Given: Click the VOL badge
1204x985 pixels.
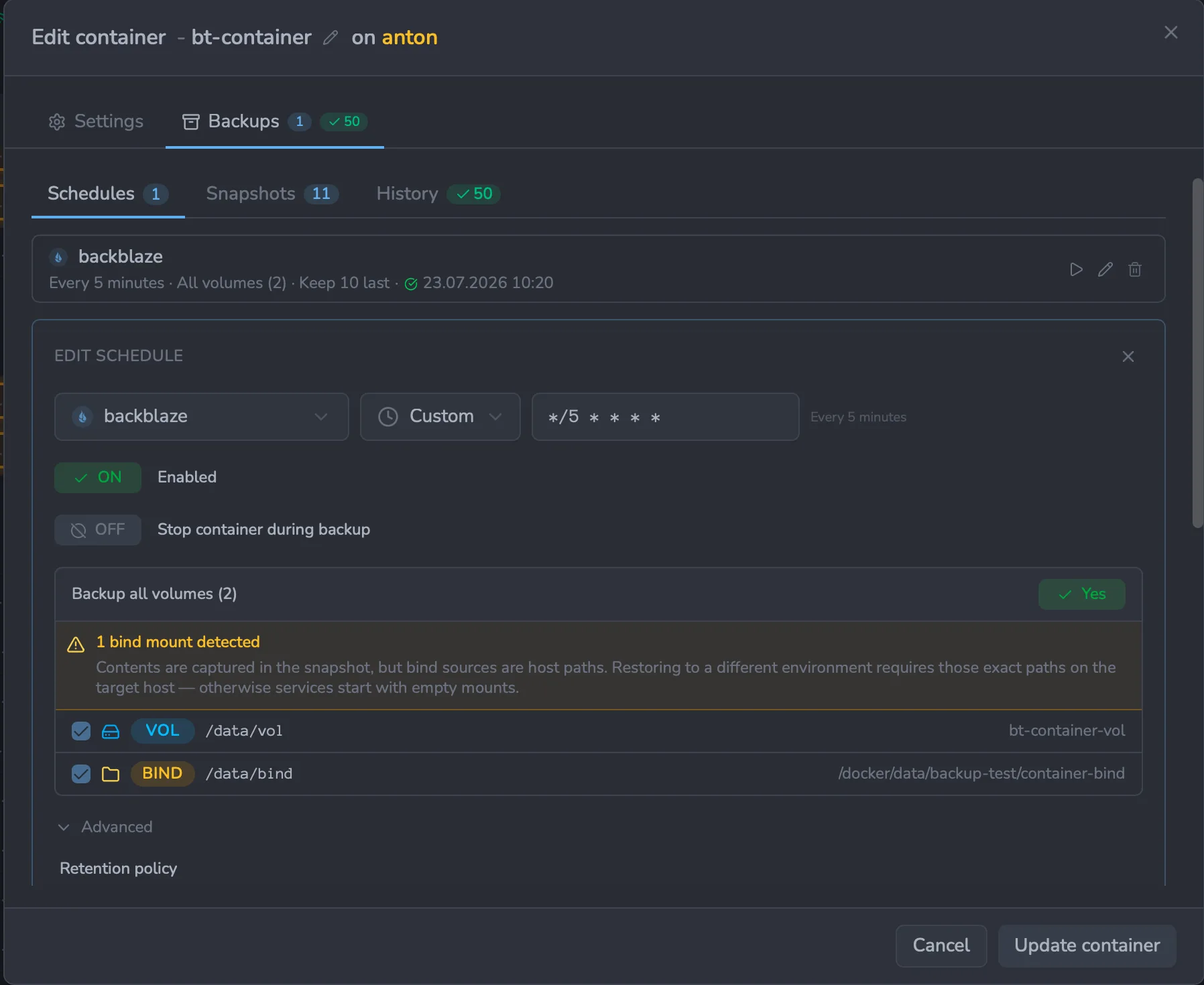Looking at the screenshot, I should (x=163, y=730).
